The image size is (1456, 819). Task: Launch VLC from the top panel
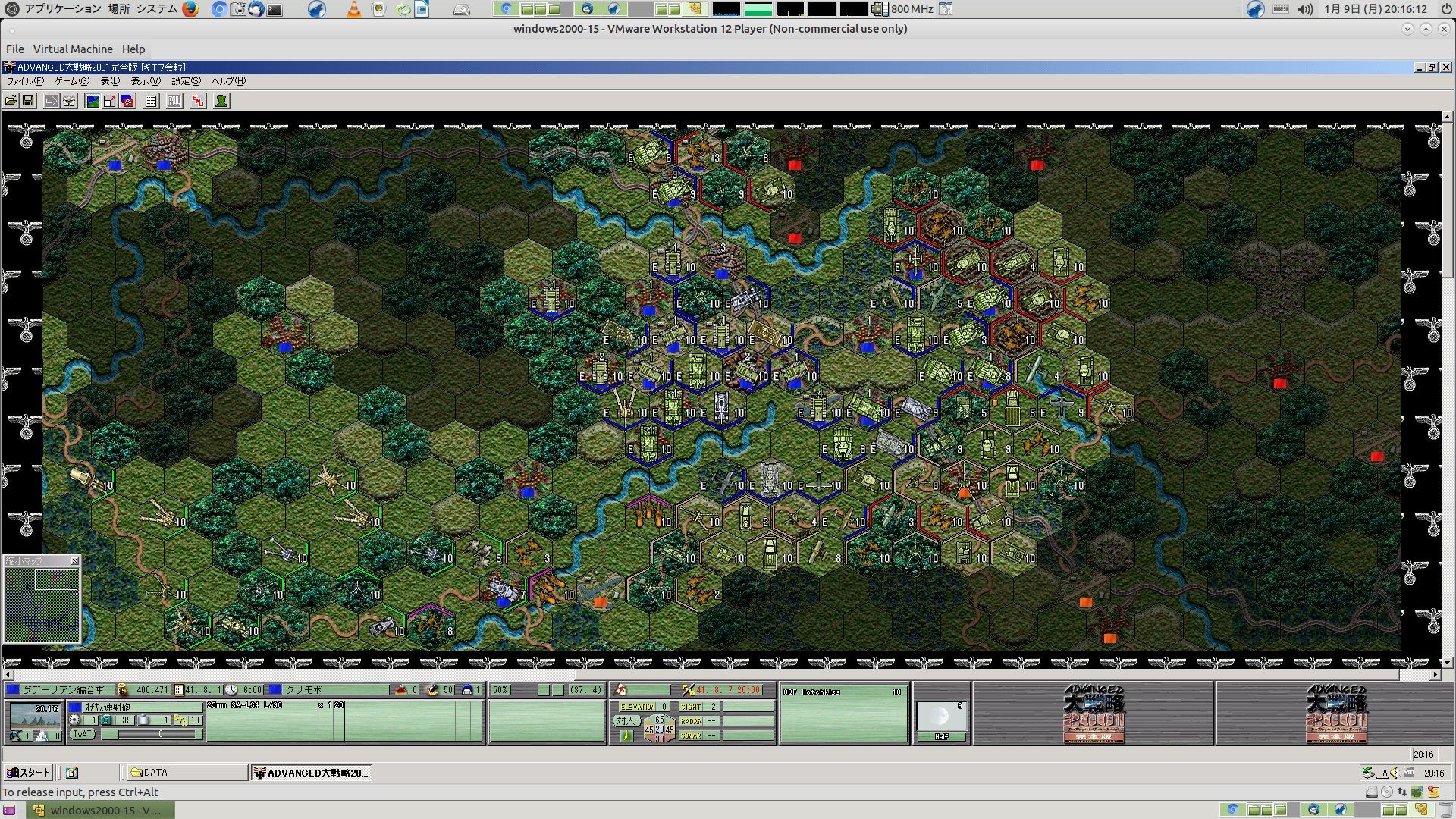coord(354,9)
